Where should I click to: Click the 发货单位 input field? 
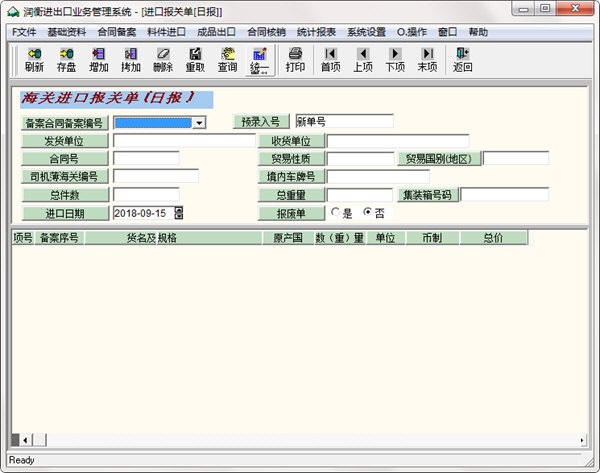pyautogui.click(x=184, y=141)
